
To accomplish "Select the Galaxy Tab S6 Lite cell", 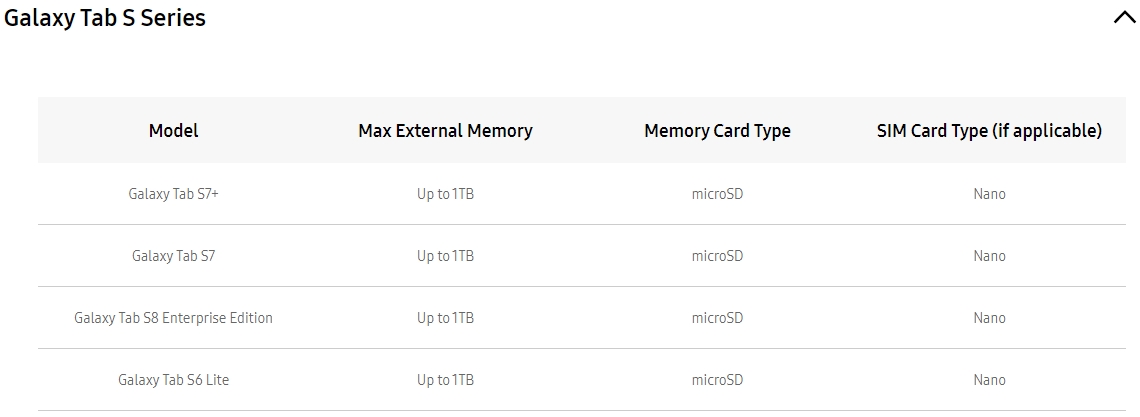I will (x=173, y=380).
